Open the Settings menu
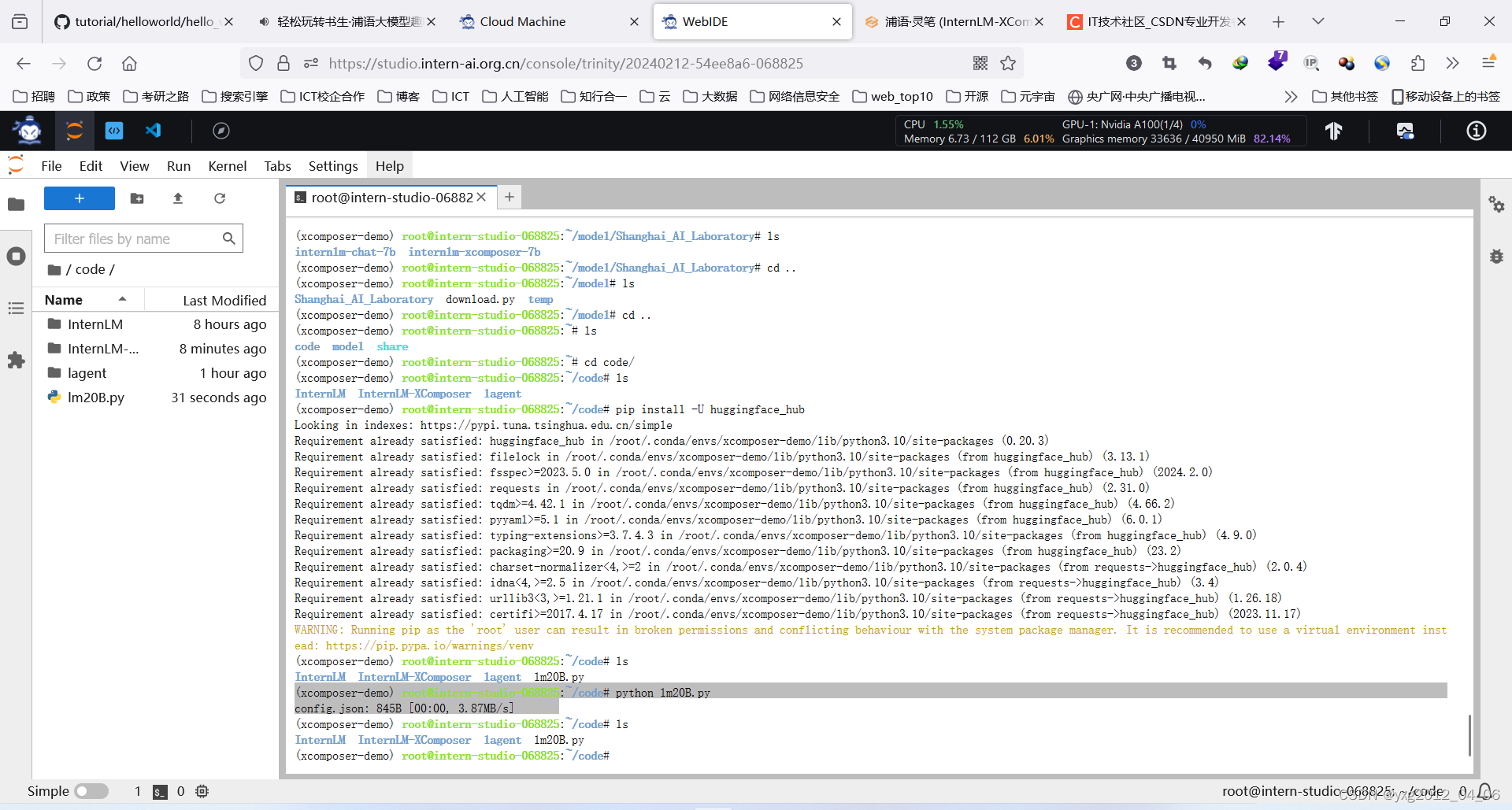This screenshot has height=810, width=1512. [x=333, y=166]
